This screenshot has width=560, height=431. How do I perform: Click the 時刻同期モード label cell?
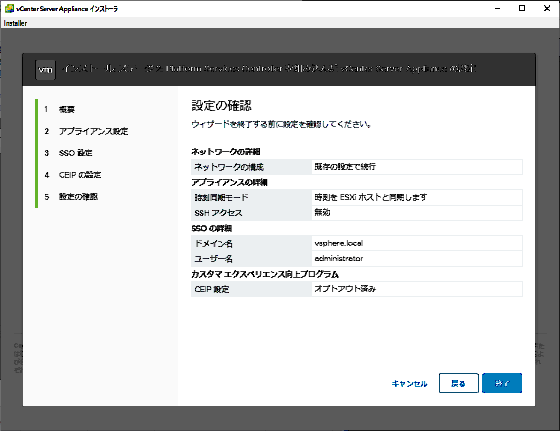[x=251, y=197]
